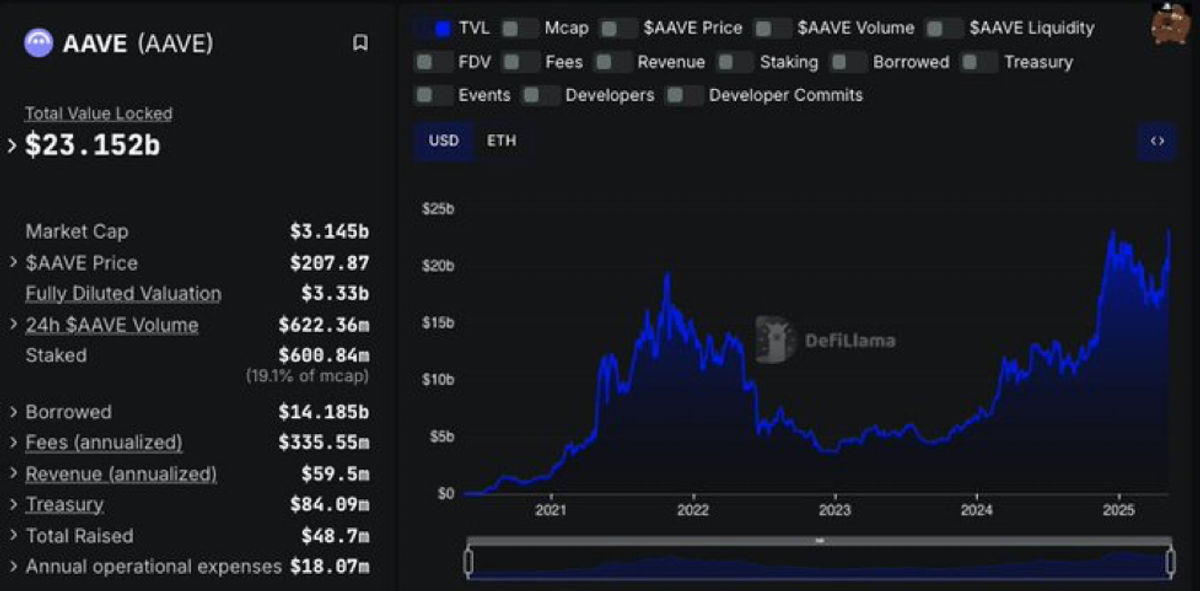1200x591 pixels.
Task: Click the 24h $AAVE Volume label
Action: pyautogui.click(x=112, y=325)
